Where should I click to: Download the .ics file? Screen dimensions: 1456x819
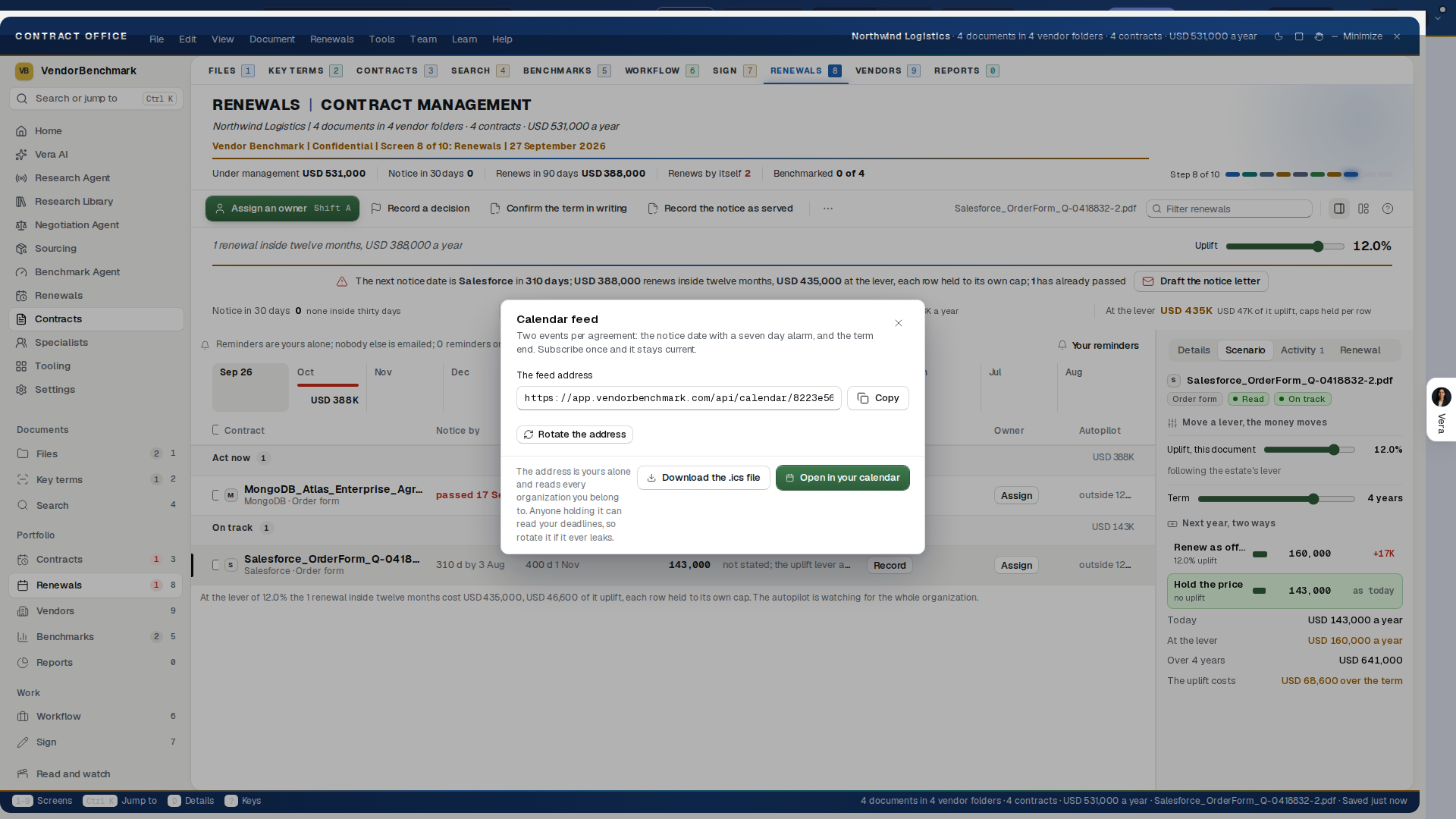coord(704,477)
